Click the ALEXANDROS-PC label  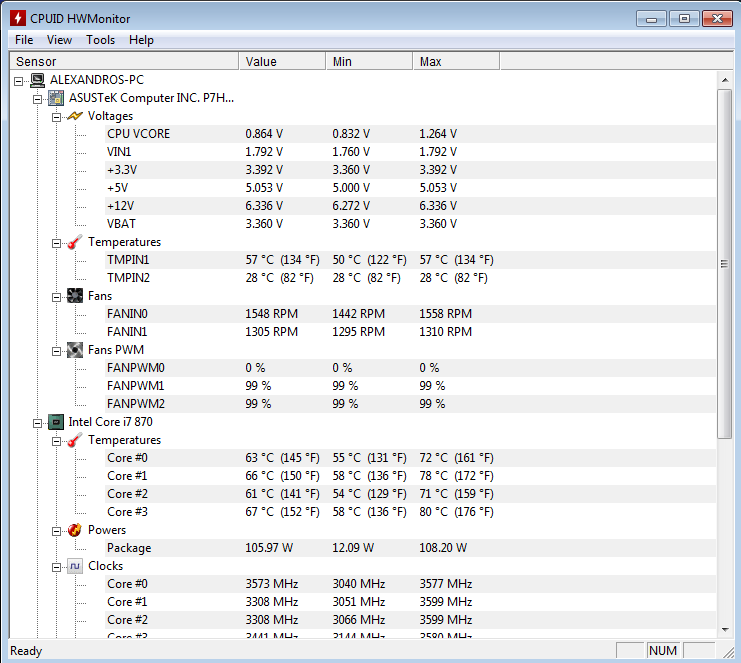(x=97, y=80)
